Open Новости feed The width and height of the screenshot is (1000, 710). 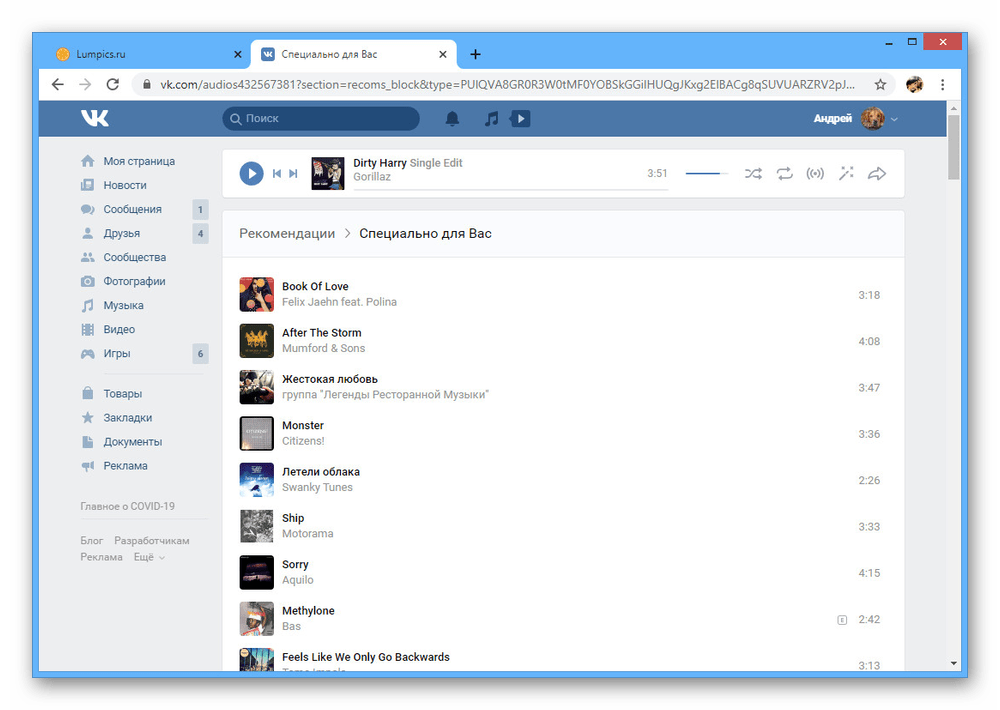125,186
